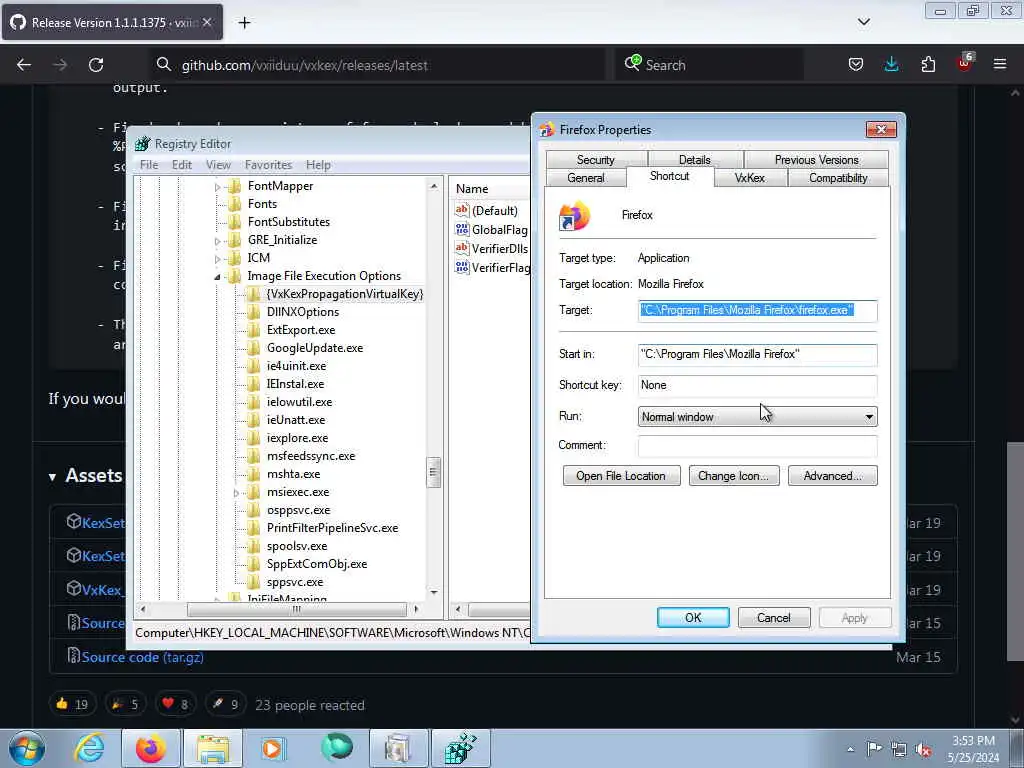Close the Release Version browser tab
The image size is (1024, 768).
(207, 22)
